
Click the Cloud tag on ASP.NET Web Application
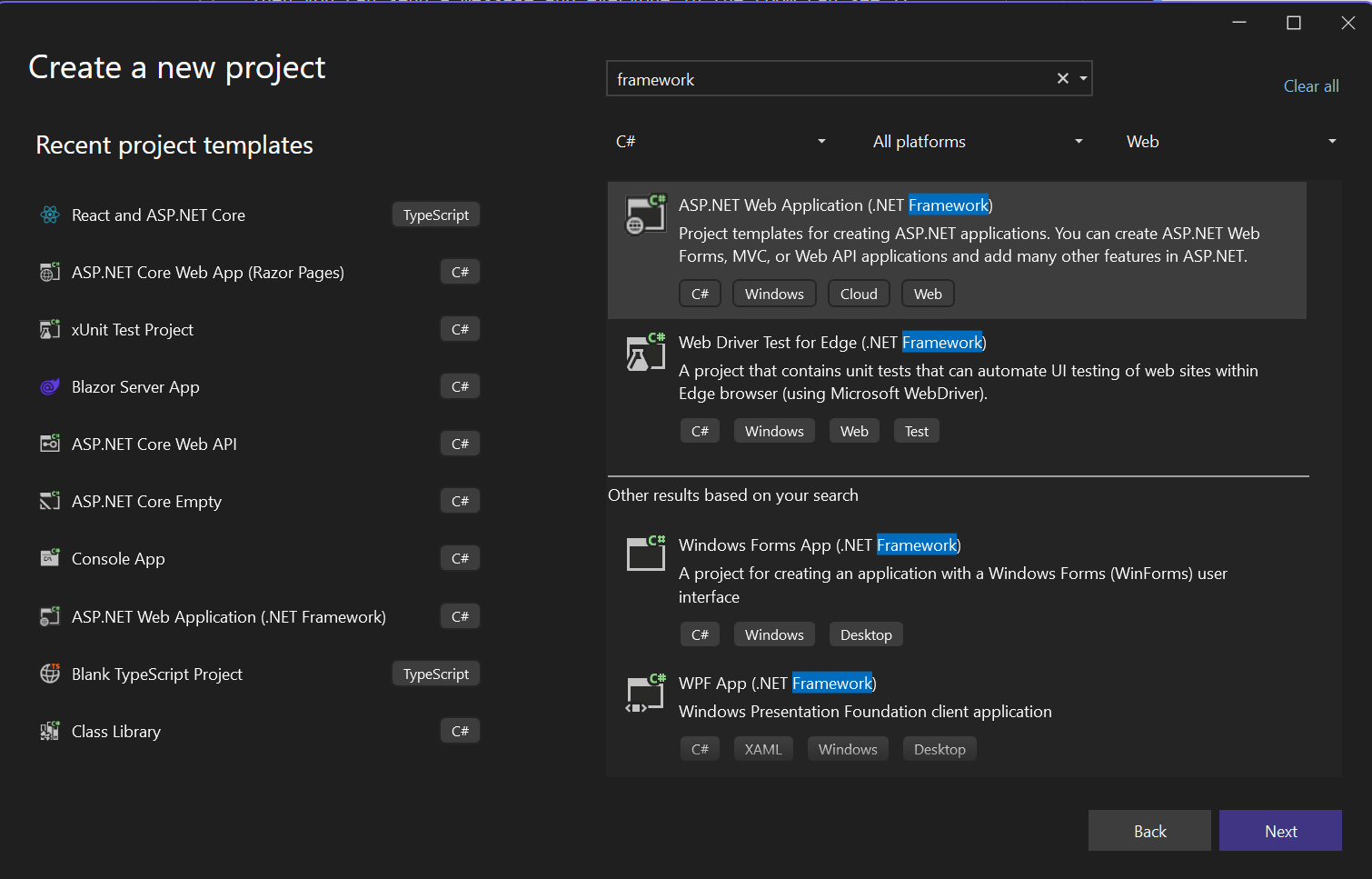859,295
